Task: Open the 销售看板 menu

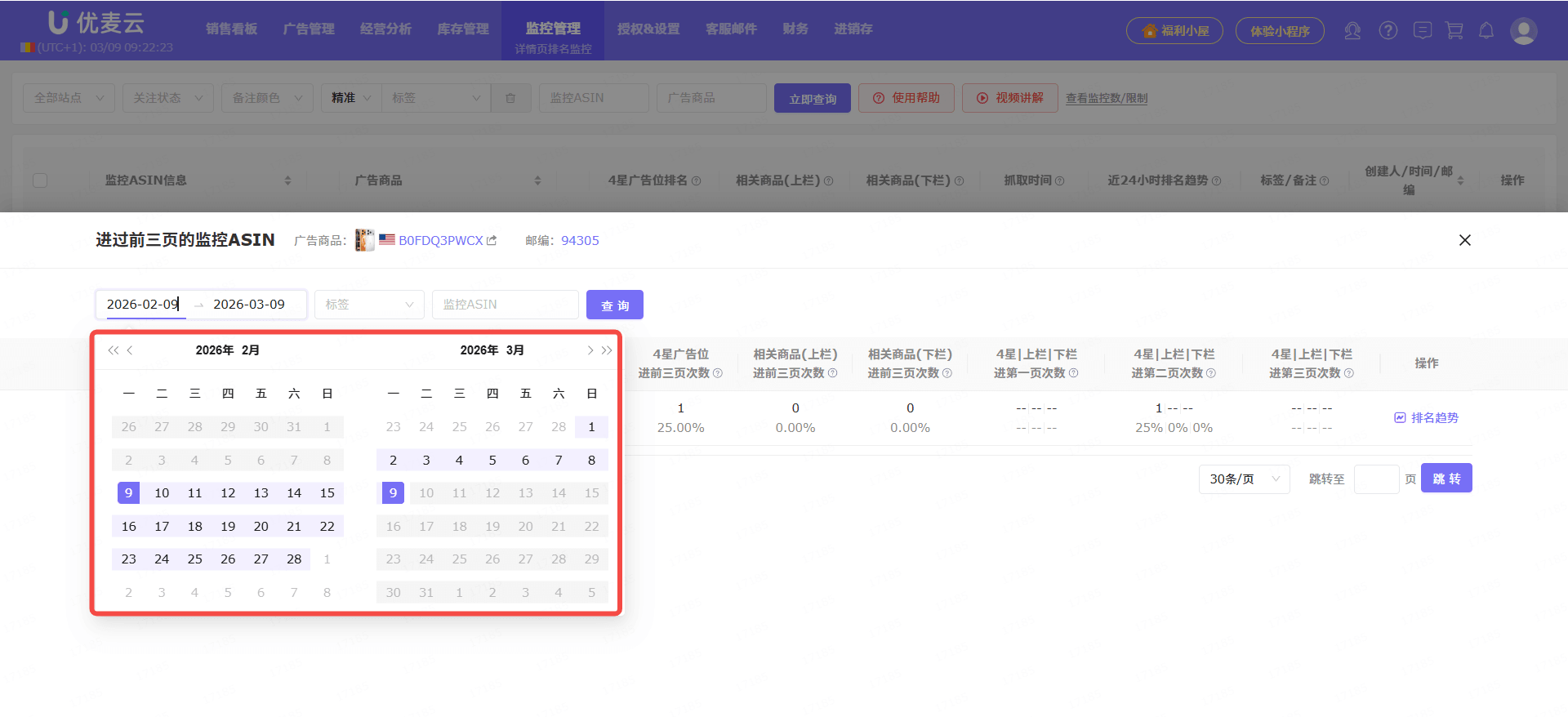Action: [231, 29]
